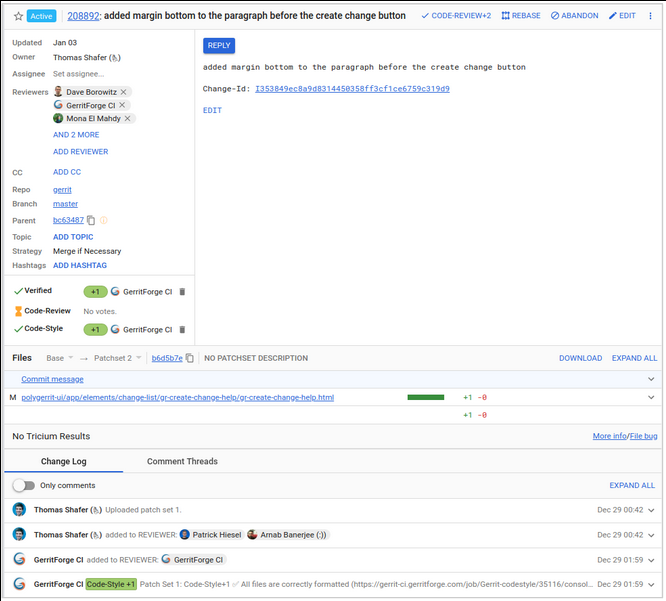Image resolution: width=666 pixels, height=601 pixels.
Task: Click Dave Borowitz reviewer avatar
Action: tap(58, 91)
